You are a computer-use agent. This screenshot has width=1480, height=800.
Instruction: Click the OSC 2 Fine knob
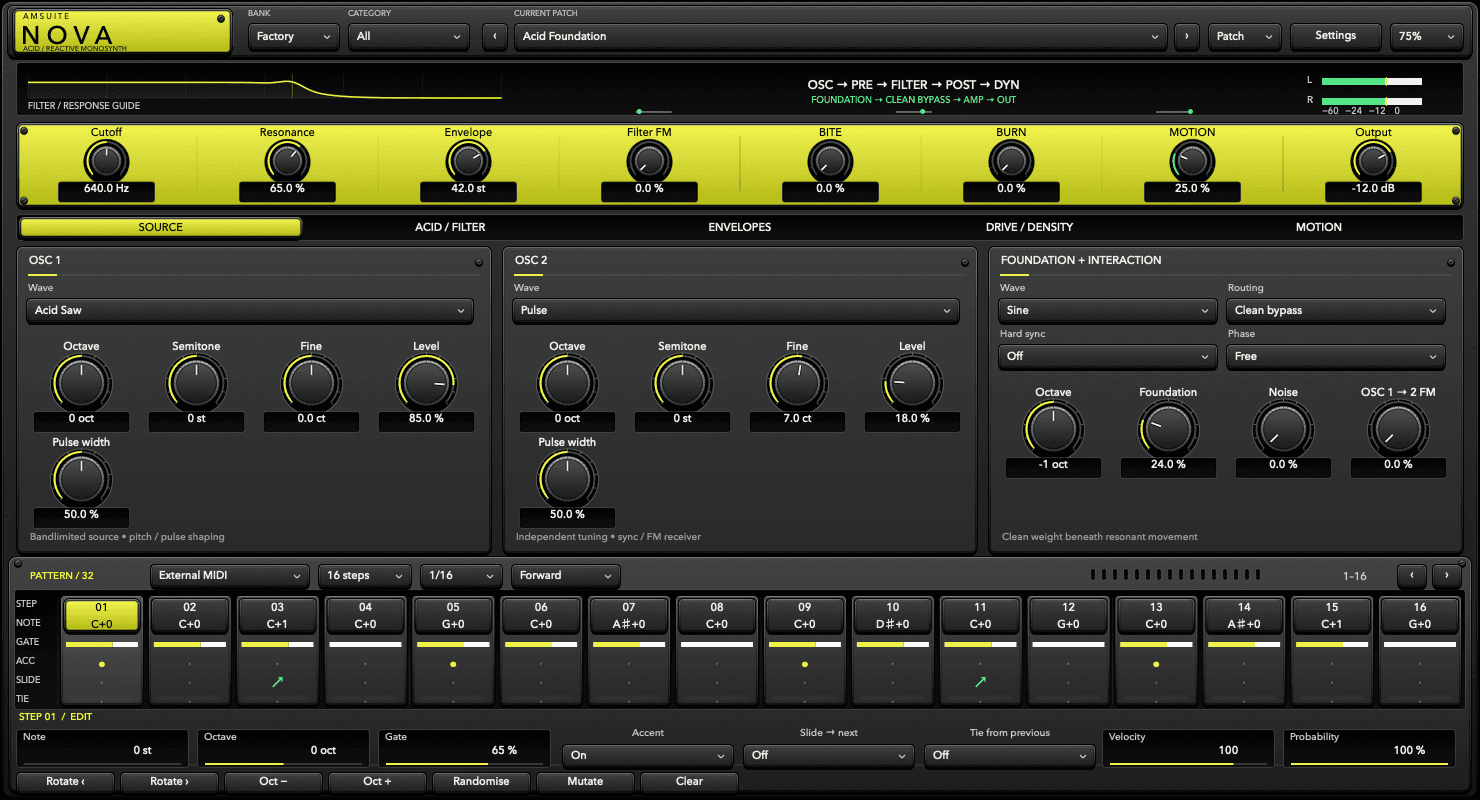click(797, 383)
